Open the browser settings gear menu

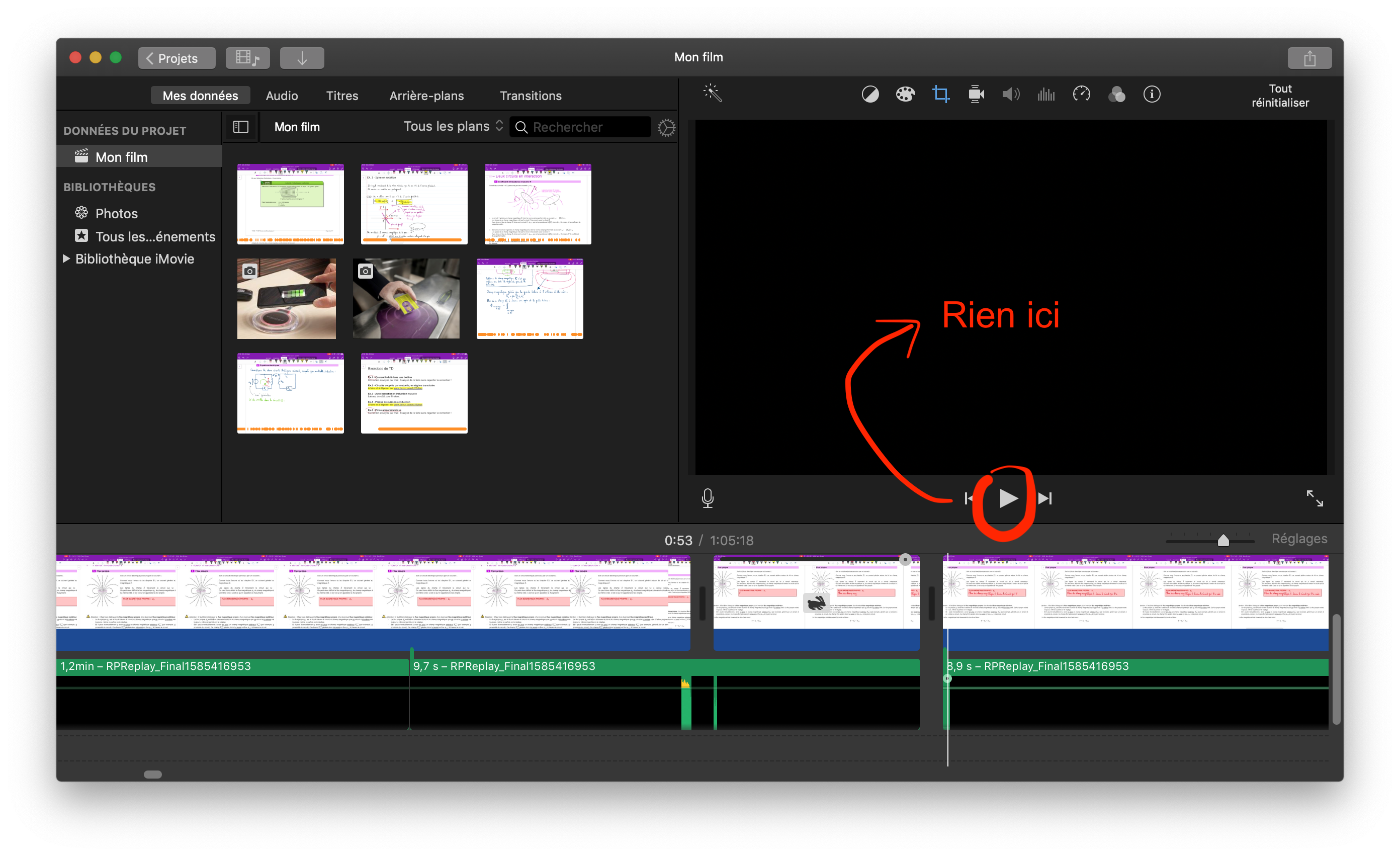[x=666, y=127]
